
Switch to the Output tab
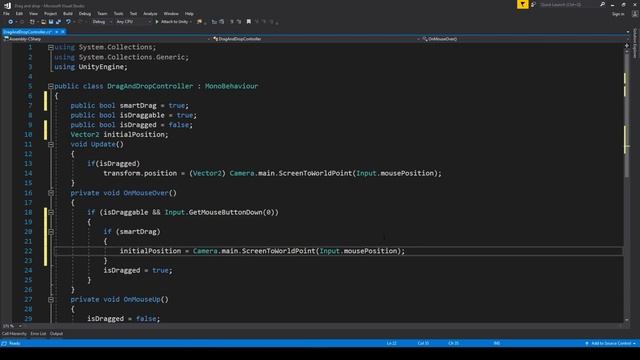tap(56, 334)
